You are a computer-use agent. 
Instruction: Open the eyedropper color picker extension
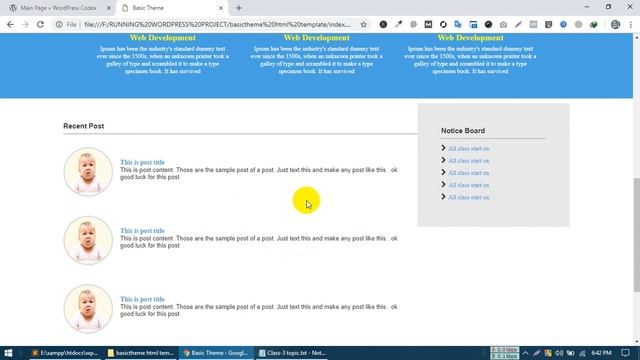[x=398, y=24]
